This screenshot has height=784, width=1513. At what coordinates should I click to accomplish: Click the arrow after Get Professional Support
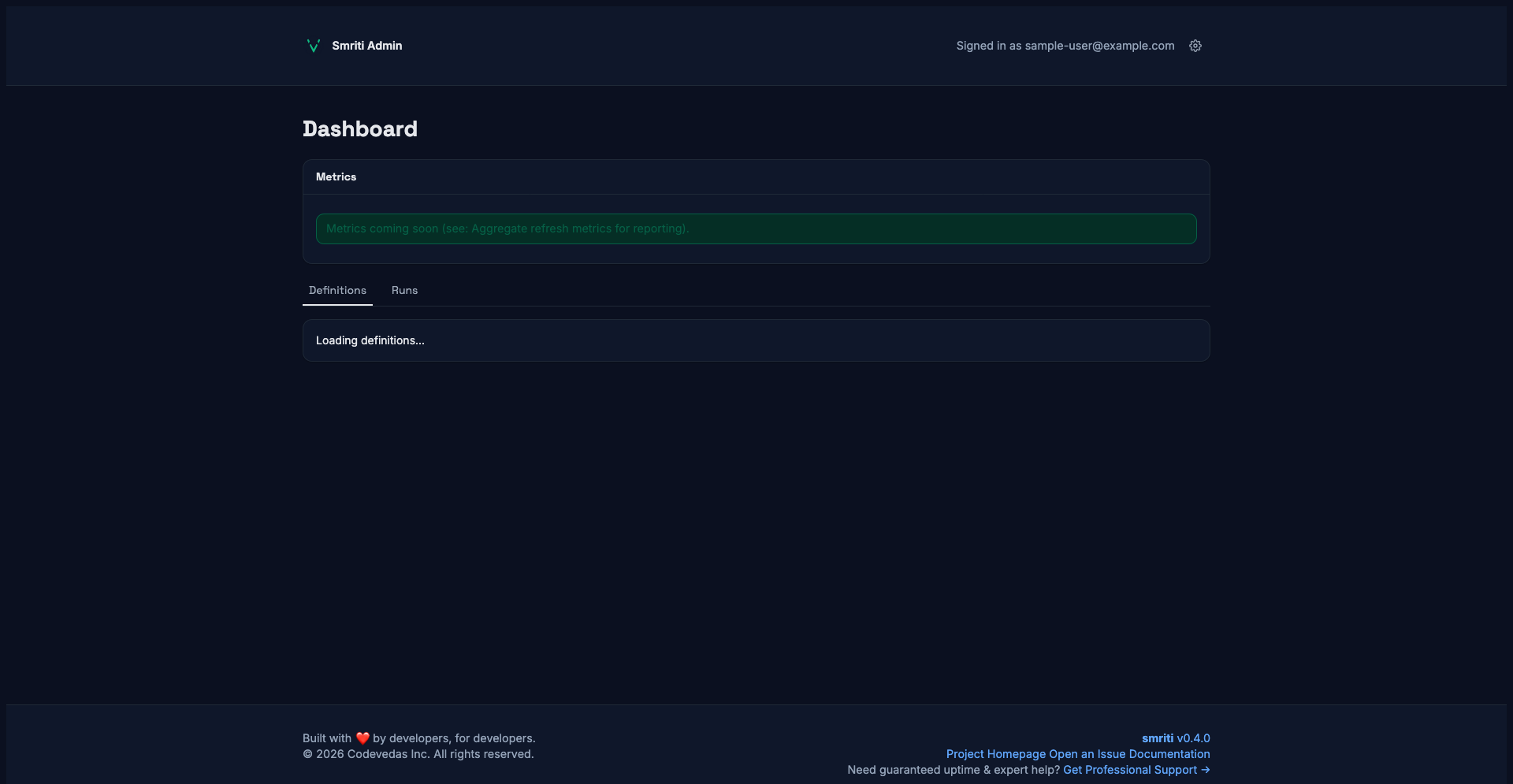click(x=1205, y=770)
